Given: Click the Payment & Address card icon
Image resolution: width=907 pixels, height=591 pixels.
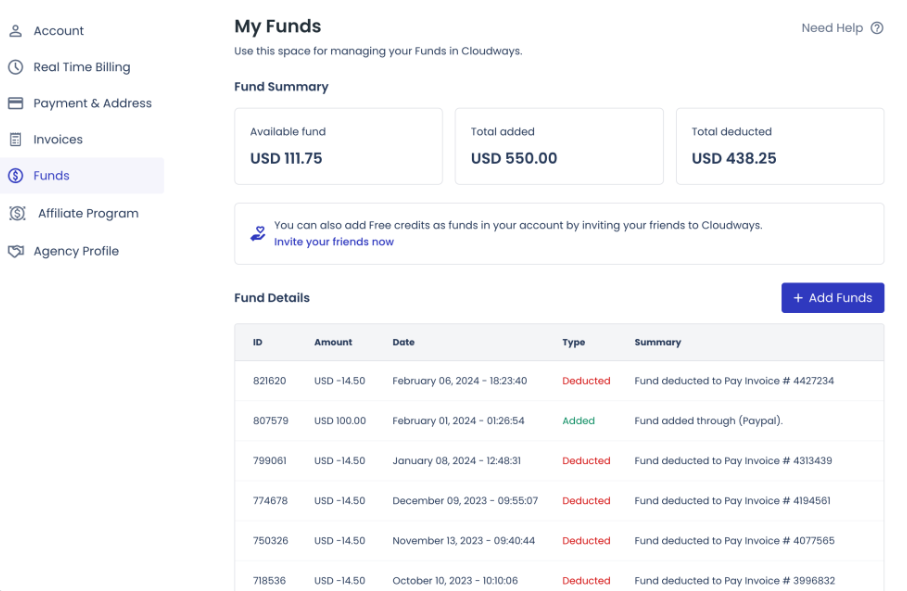Looking at the screenshot, I should point(15,103).
